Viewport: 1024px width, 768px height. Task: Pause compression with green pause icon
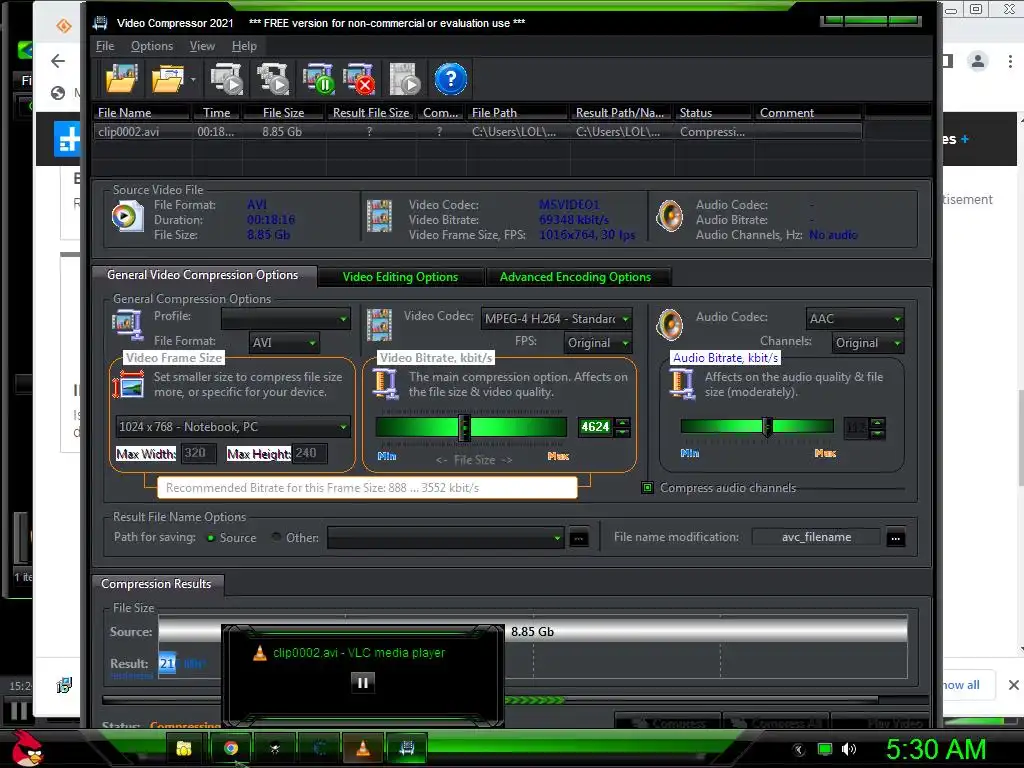(318, 79)
